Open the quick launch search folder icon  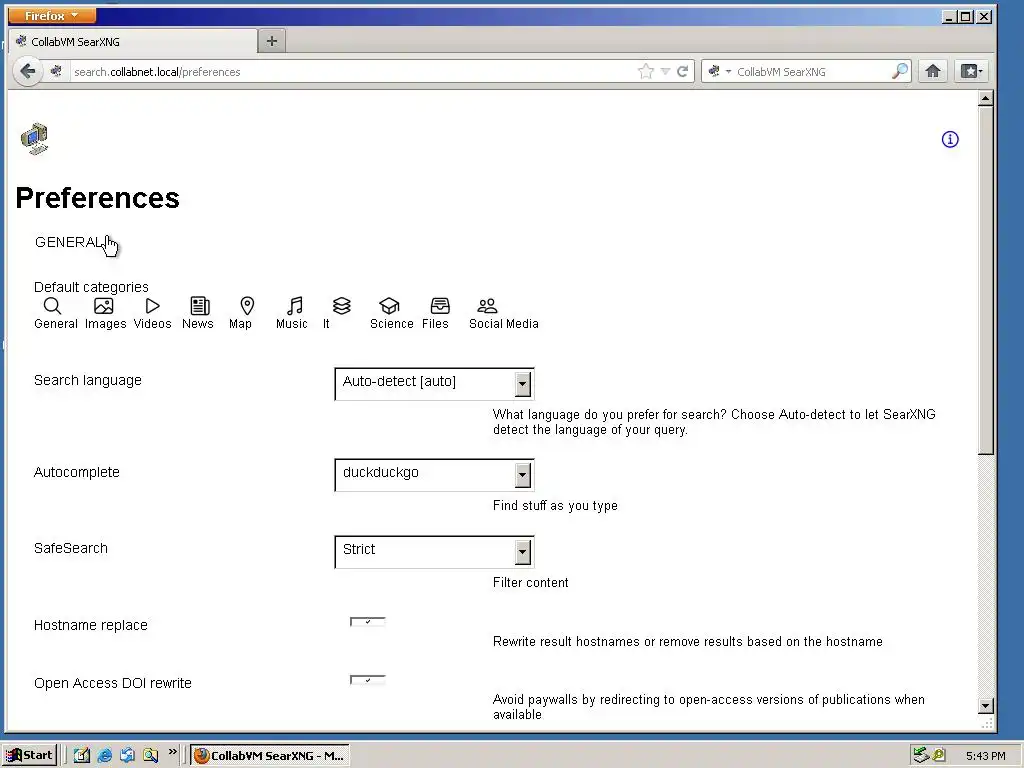151,756
